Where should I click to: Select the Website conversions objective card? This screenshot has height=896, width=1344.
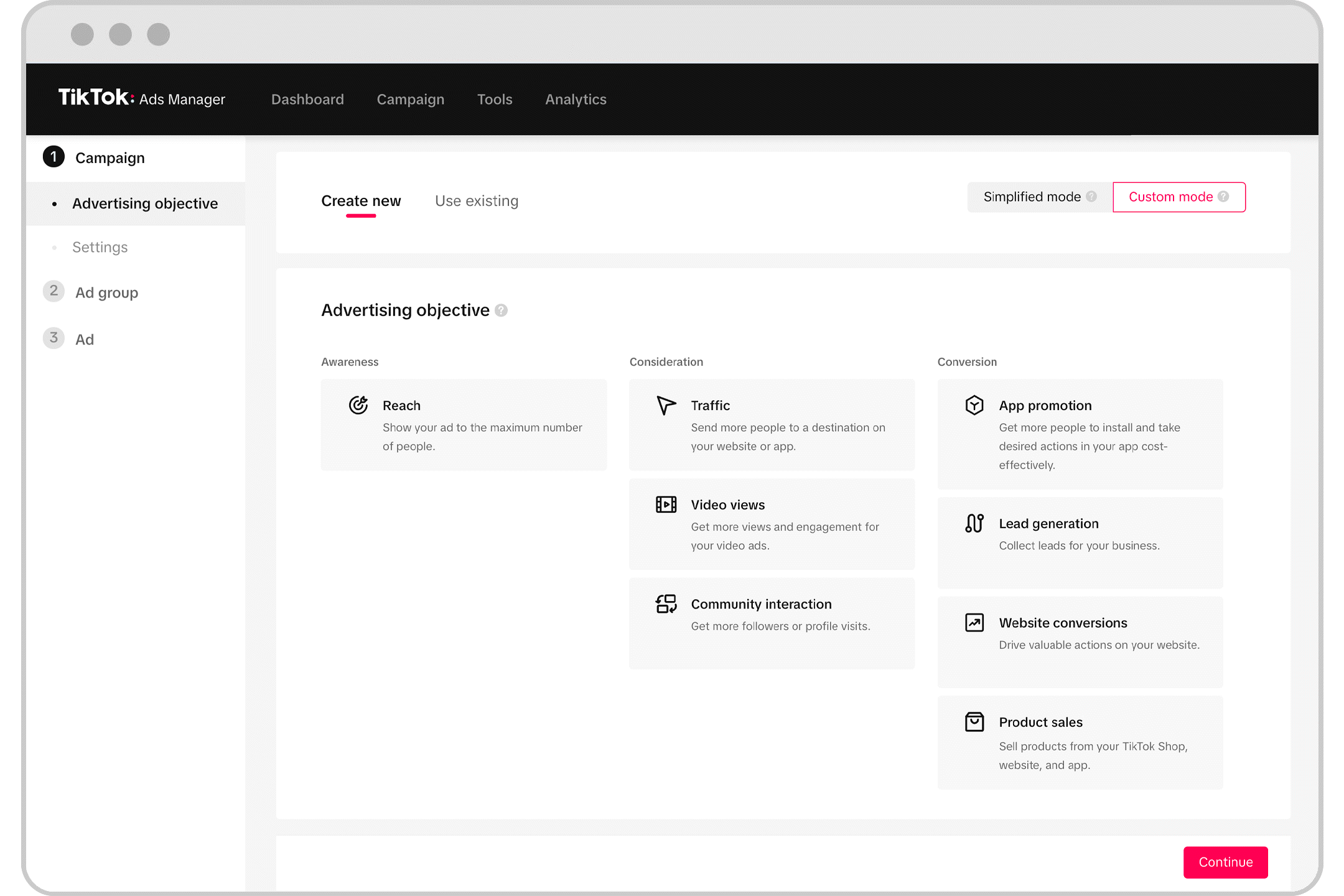tap(1080, 642)
